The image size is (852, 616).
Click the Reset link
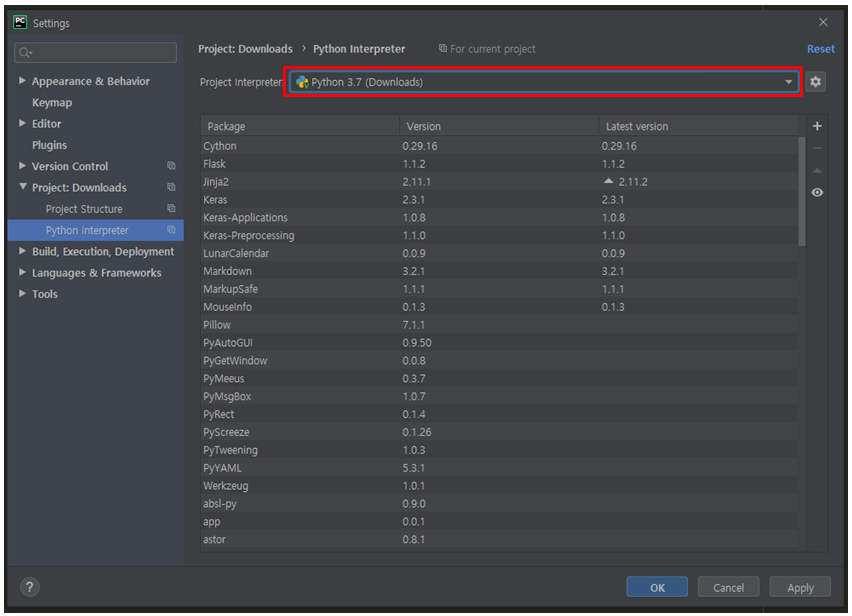click(820, 49)
